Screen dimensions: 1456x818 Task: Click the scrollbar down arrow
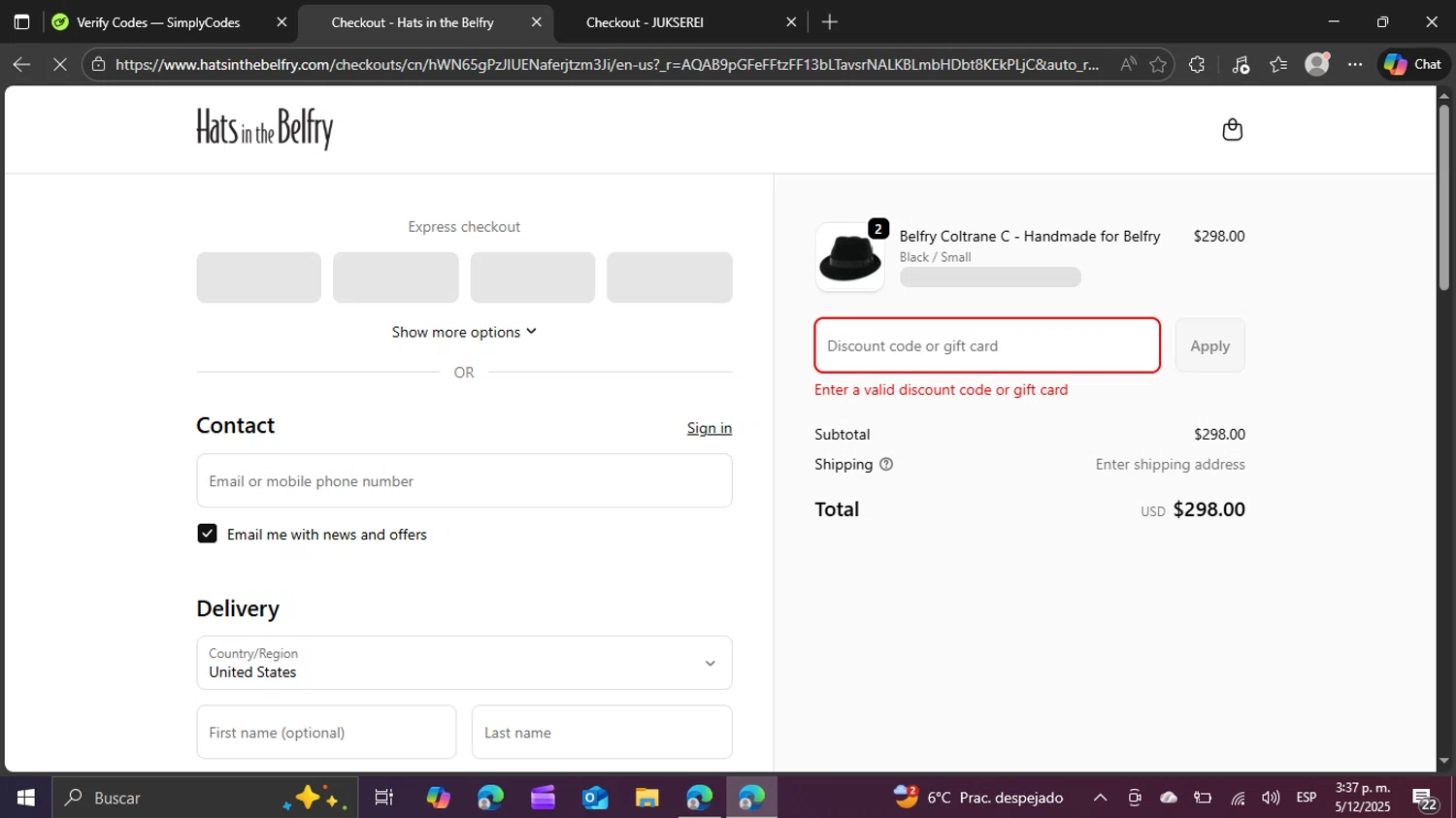pos(1443,762)
